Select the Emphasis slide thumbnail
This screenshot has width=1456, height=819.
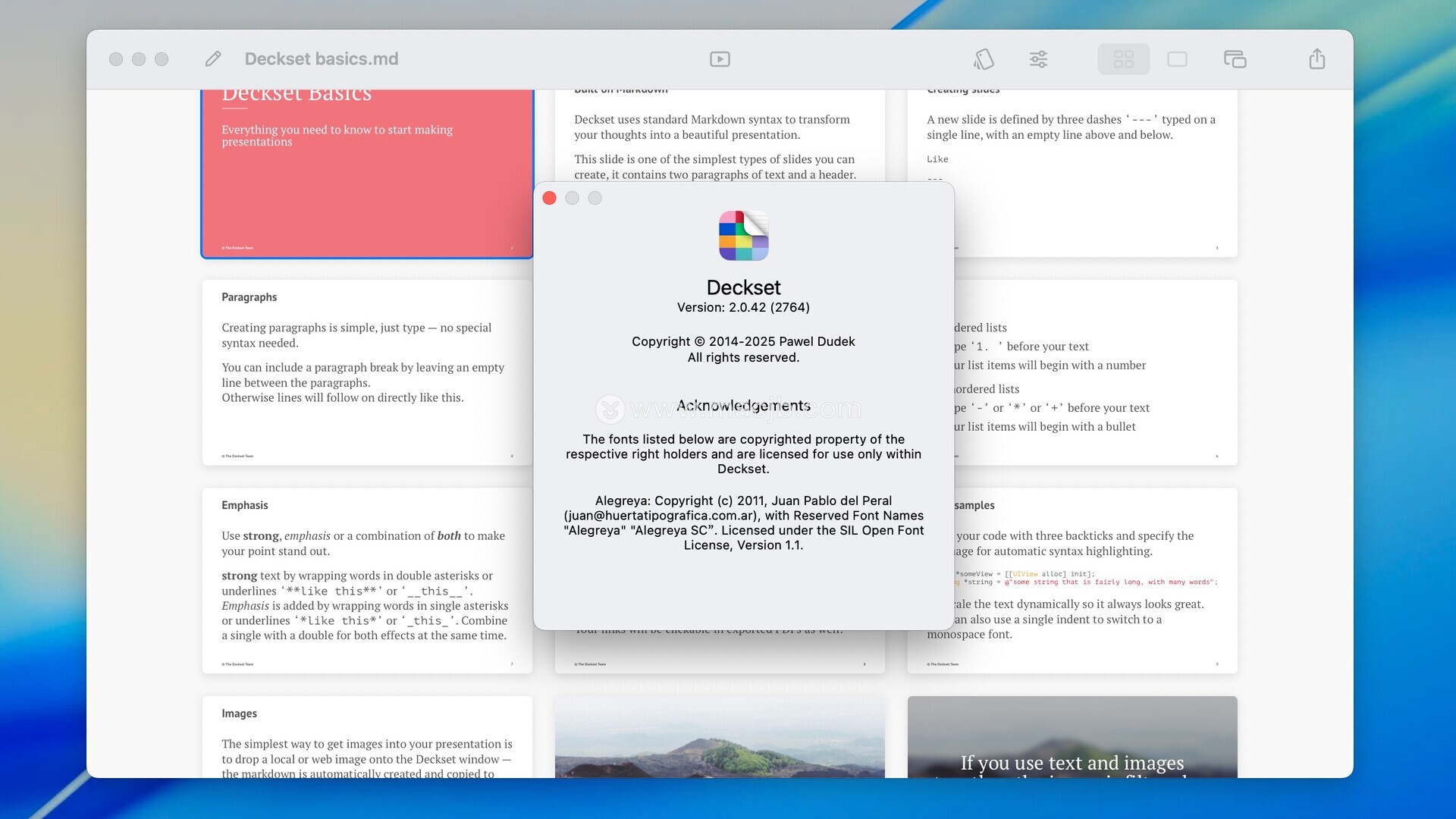tap(367, 580)
